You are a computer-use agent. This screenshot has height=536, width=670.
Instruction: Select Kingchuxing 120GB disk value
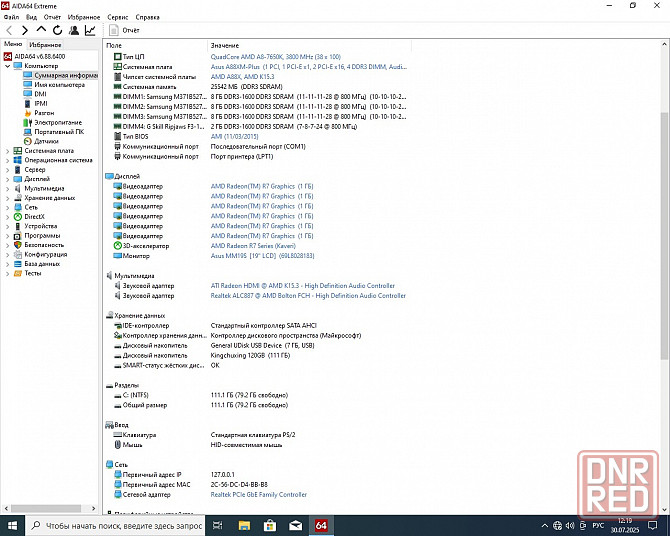tap(250, 356)
